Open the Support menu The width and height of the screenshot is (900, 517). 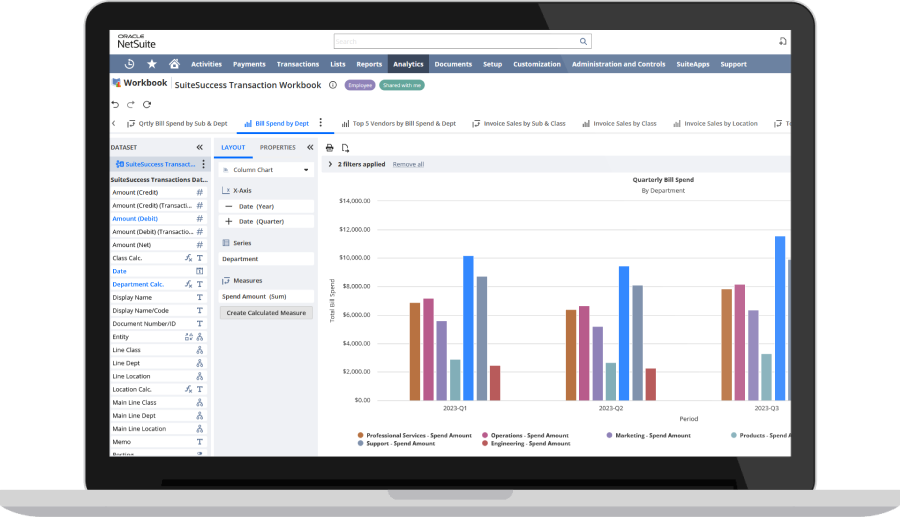(734, 64)
